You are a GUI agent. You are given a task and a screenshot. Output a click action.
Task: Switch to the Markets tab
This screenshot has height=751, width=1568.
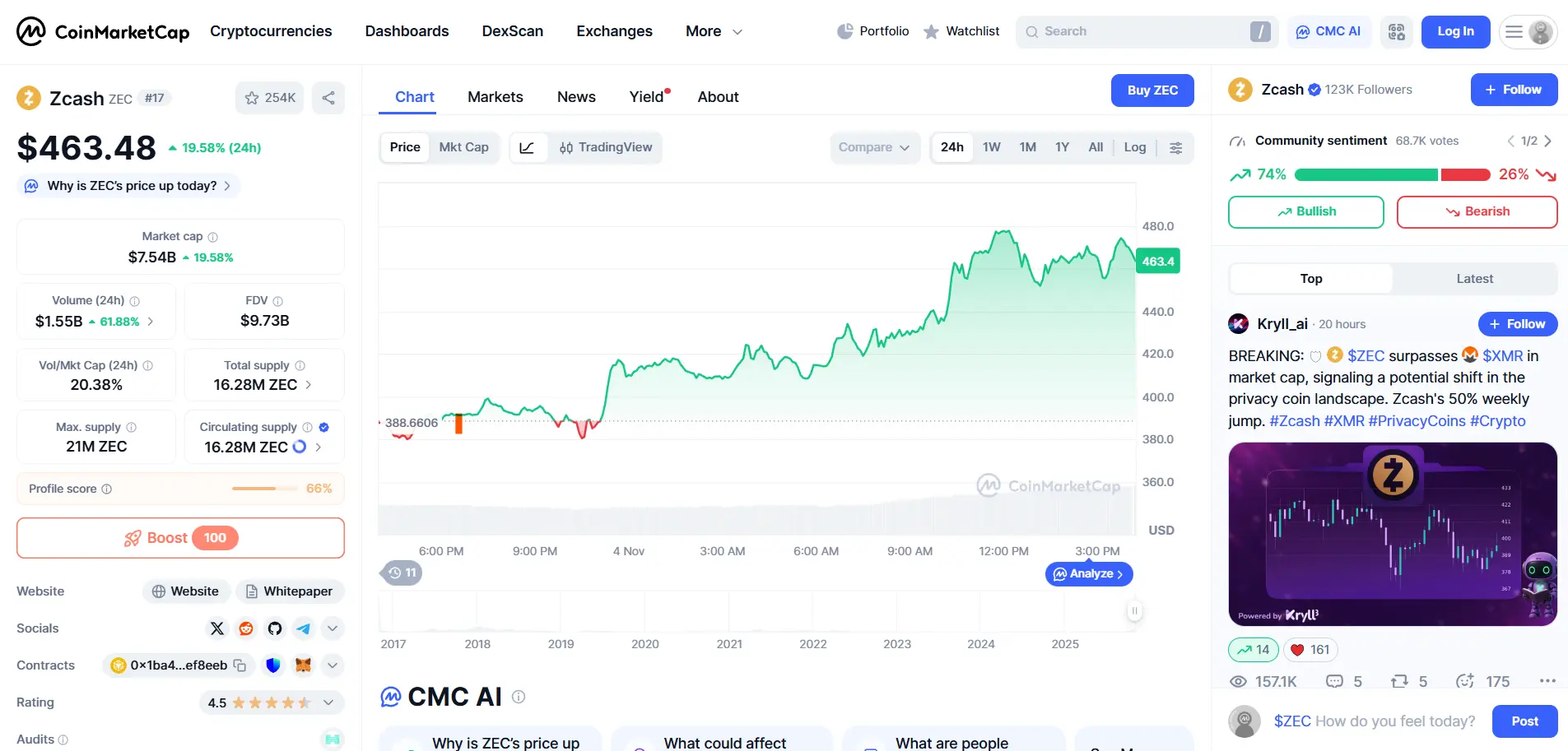(x=495, y=97)
